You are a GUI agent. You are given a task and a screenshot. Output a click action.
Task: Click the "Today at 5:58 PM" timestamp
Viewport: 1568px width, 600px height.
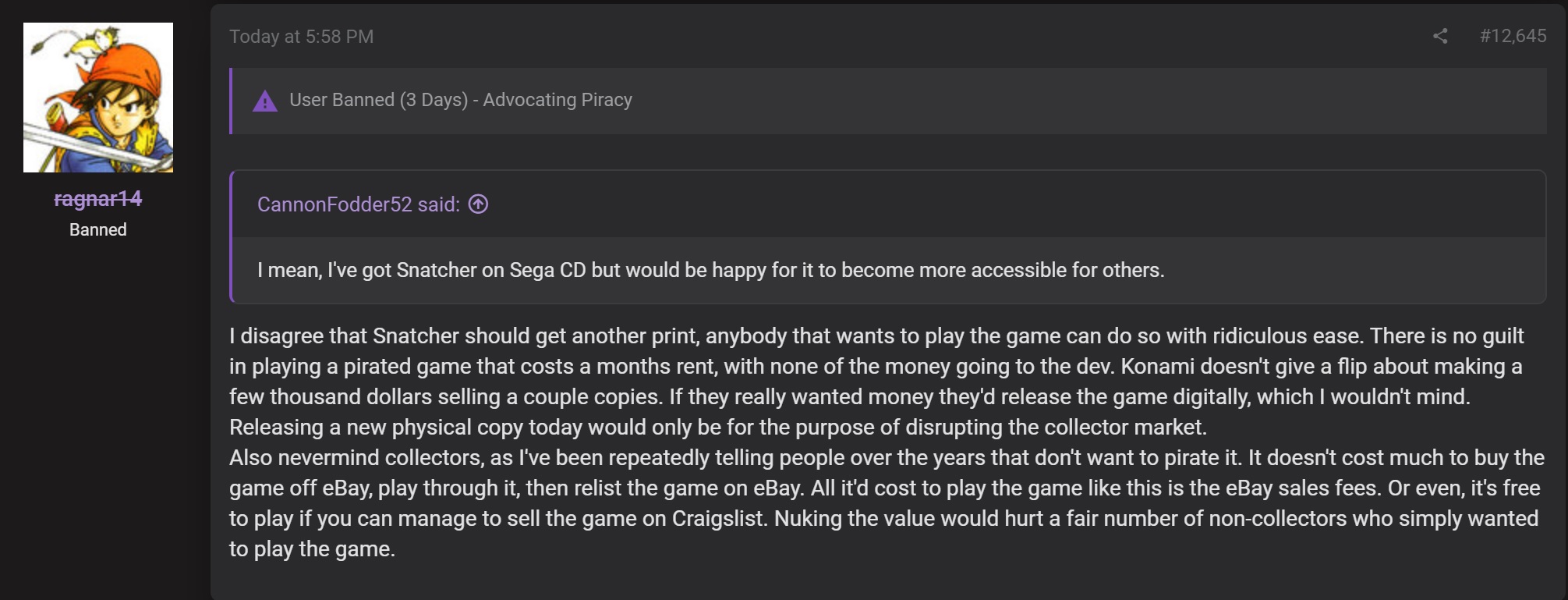[302, 37]
